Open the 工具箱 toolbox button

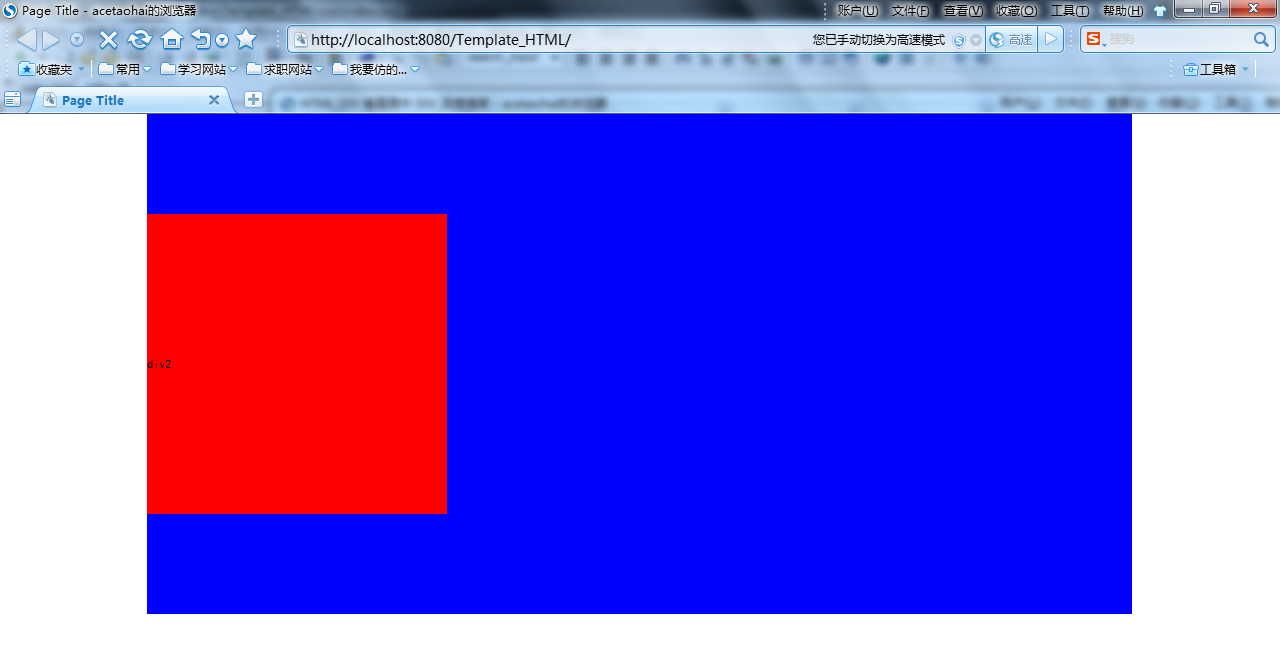tap(1210, 69)
